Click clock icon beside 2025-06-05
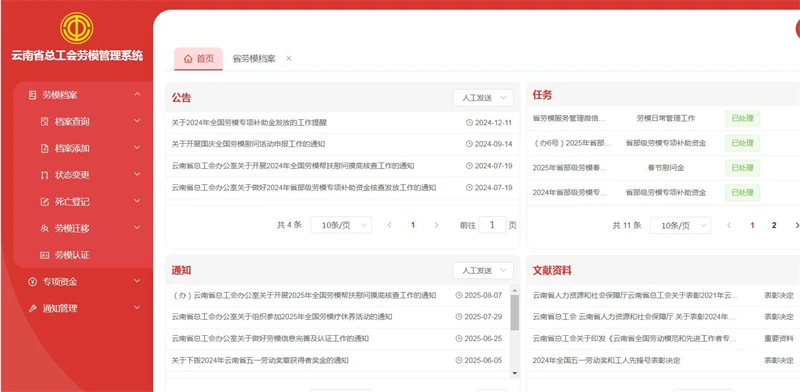Image resolution: width=800 pixels, height=392 pixels. coord(459,360)
